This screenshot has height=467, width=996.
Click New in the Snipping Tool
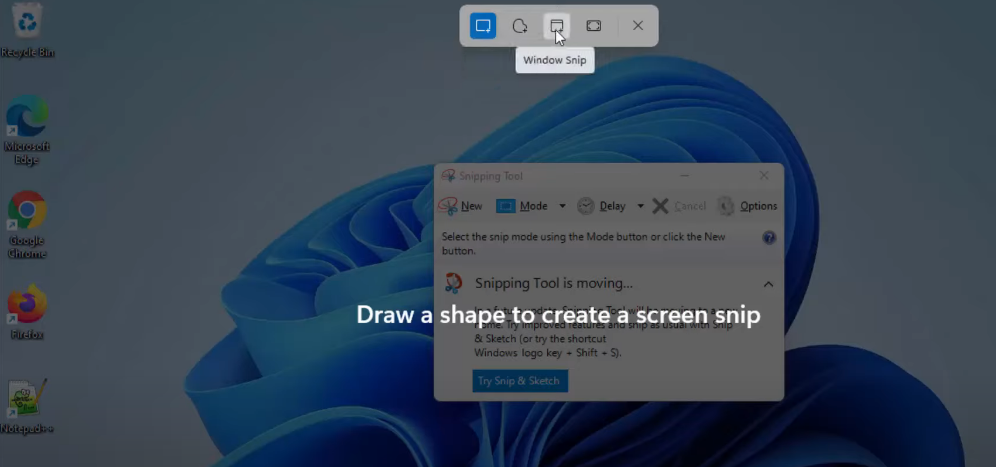[461, 206]
